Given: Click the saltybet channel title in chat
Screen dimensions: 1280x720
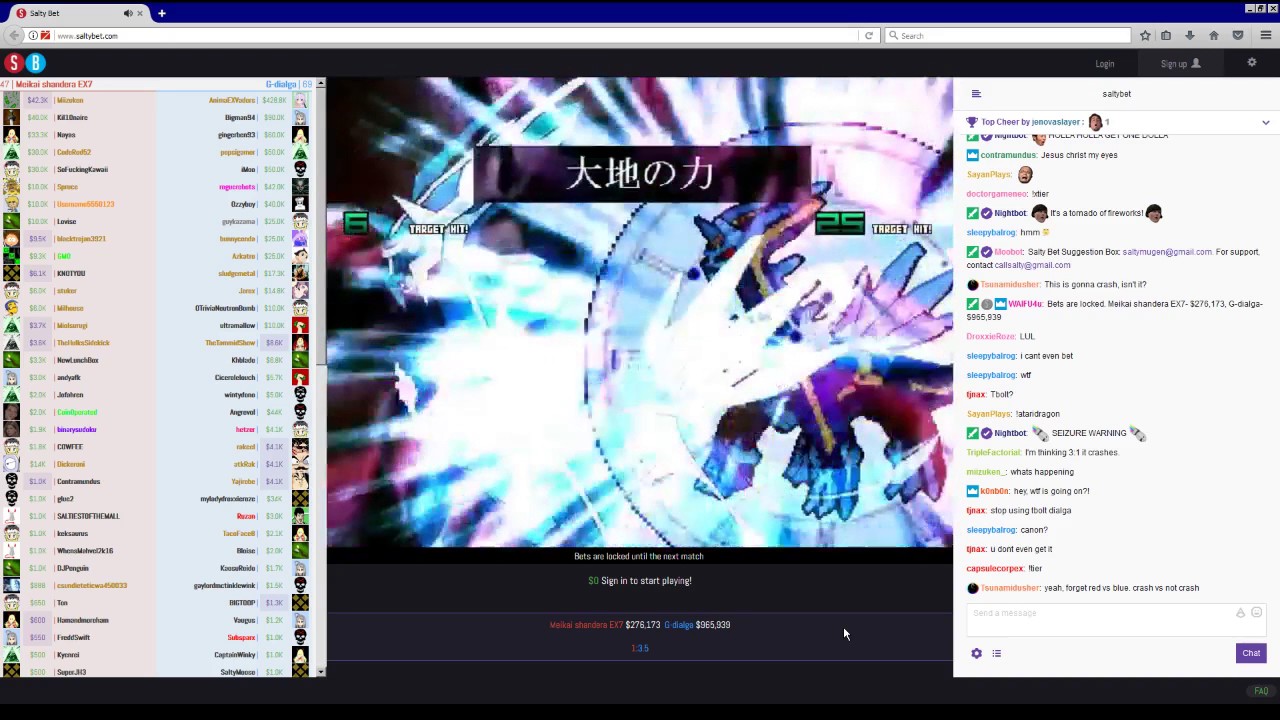Looking at the screenshot, I should point(1116,94).
